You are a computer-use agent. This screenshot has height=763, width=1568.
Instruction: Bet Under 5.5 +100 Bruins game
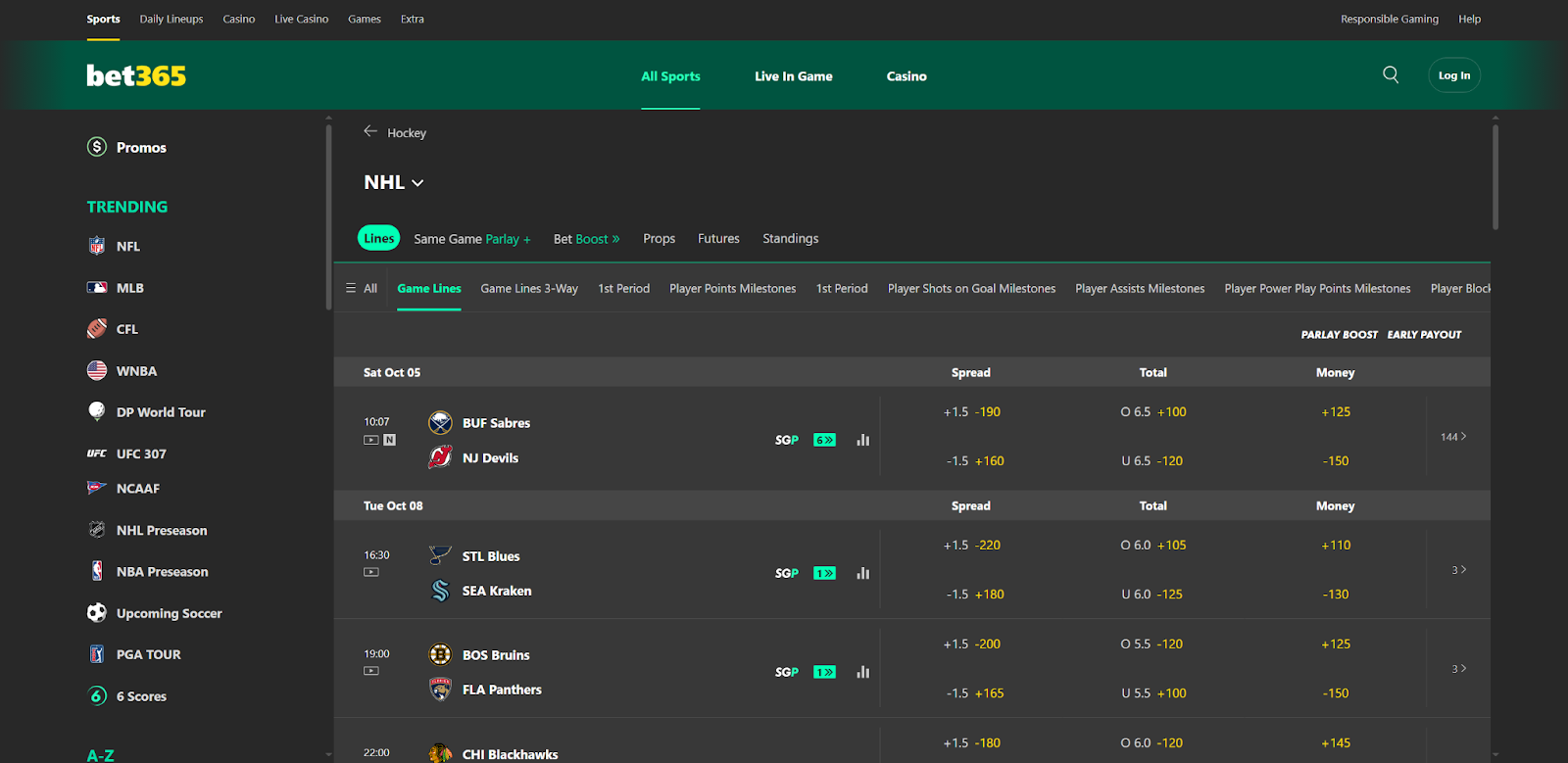[x=1153, y=693]
